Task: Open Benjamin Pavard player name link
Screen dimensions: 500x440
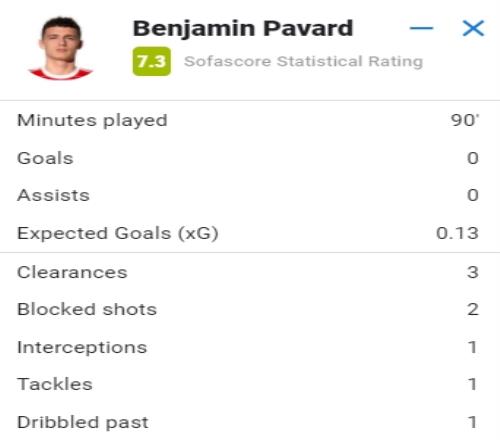Action: tap(243, 29)
